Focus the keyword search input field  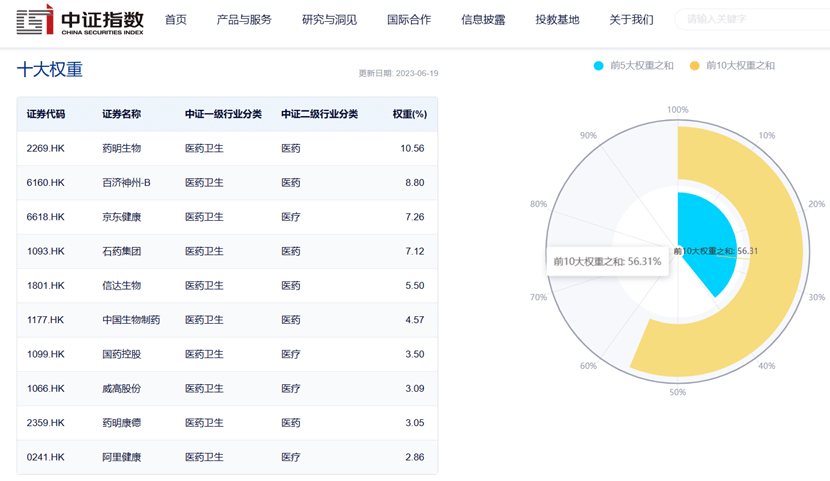752,20
